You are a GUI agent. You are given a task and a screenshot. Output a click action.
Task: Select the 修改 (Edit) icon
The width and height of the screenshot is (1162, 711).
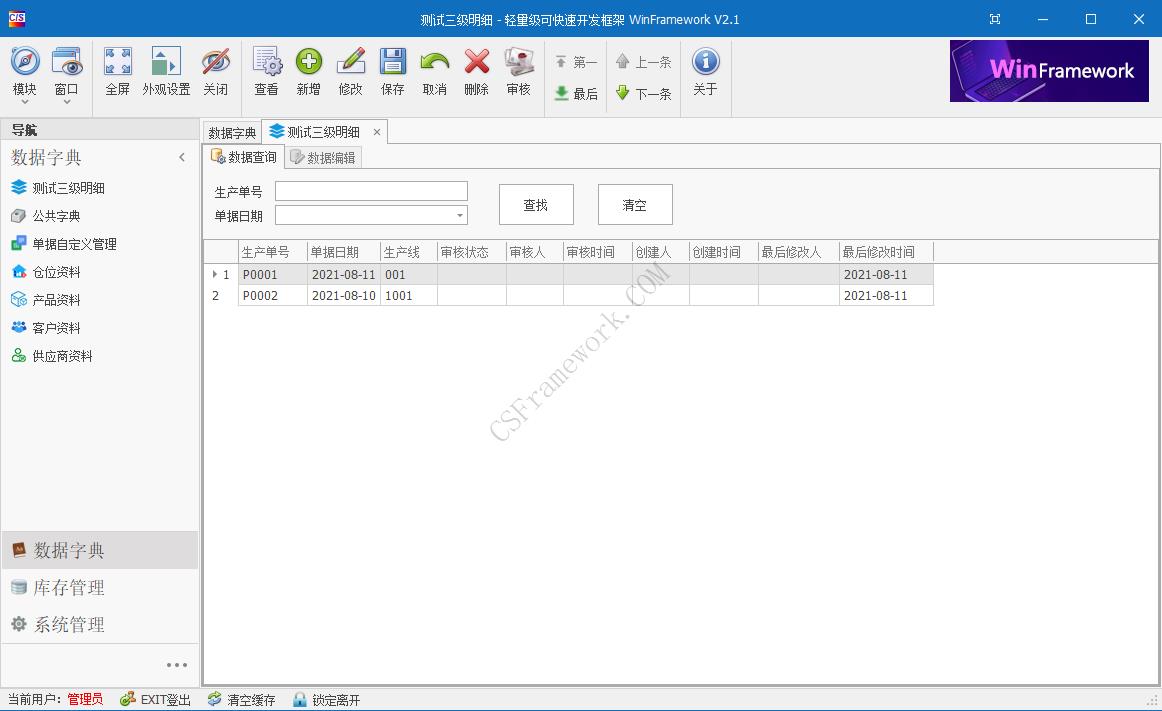tap(351, 71)
